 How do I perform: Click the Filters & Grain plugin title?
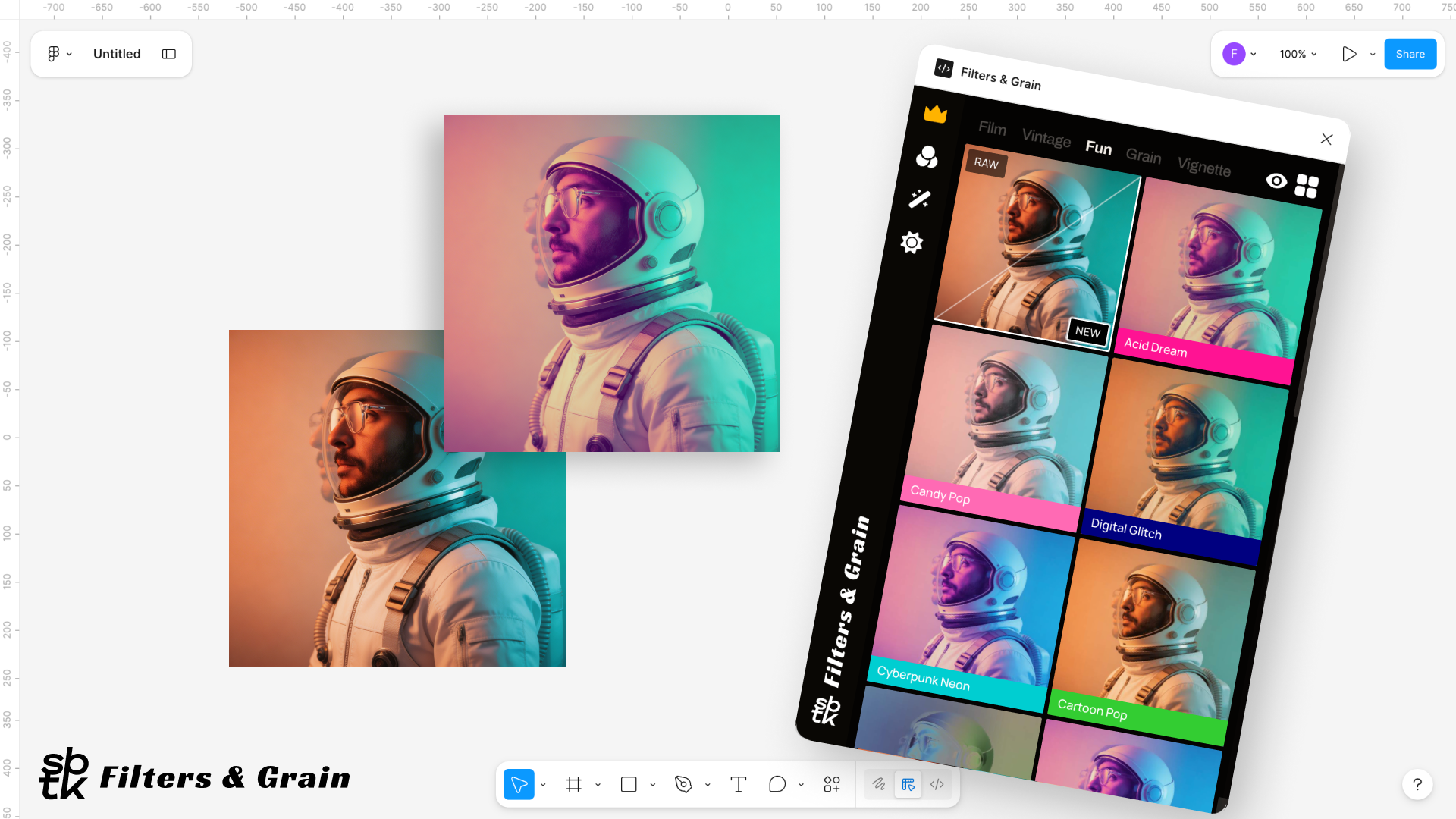coord(1001,78)
